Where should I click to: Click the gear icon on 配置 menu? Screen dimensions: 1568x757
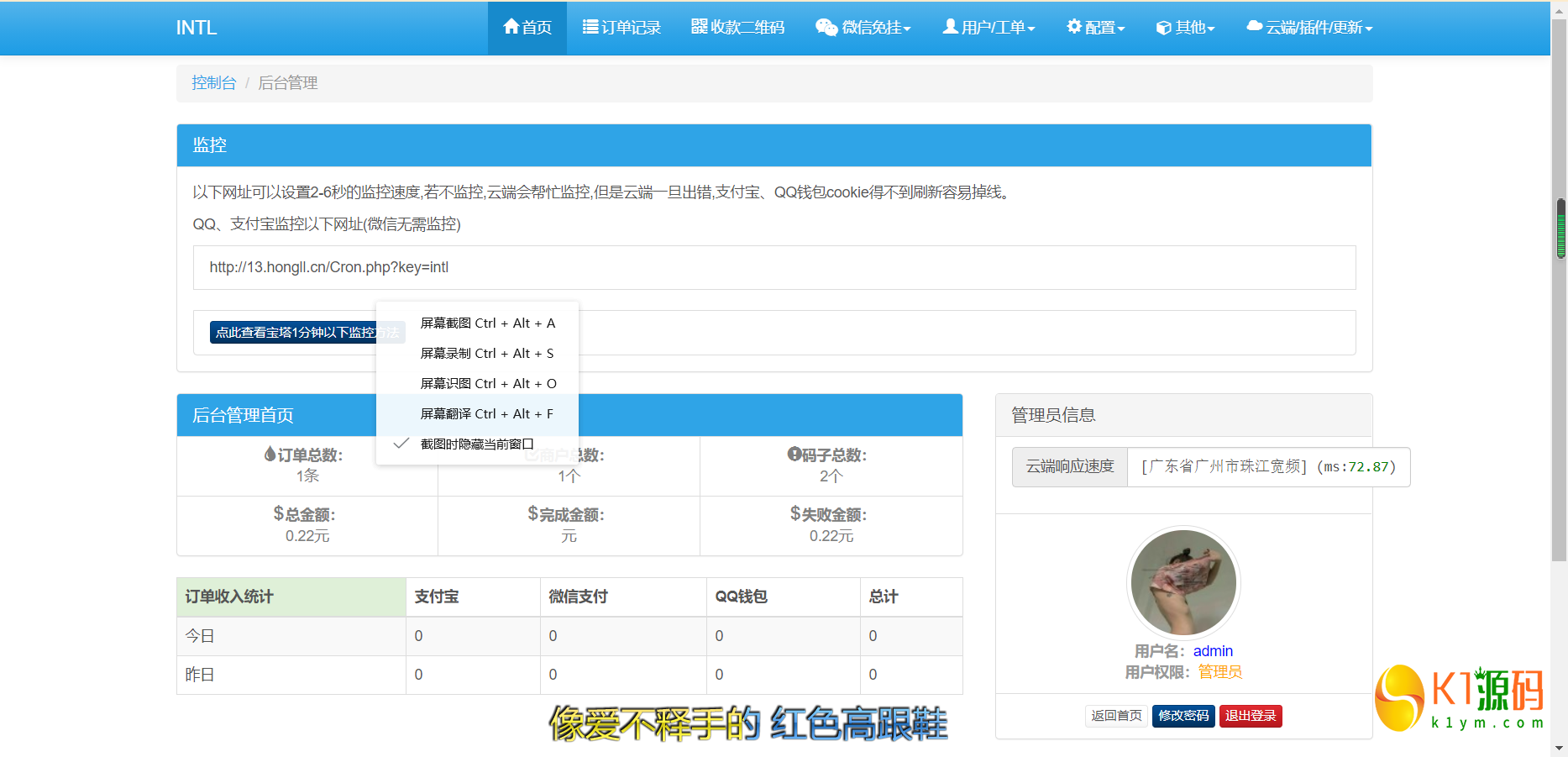point(1073,26)
